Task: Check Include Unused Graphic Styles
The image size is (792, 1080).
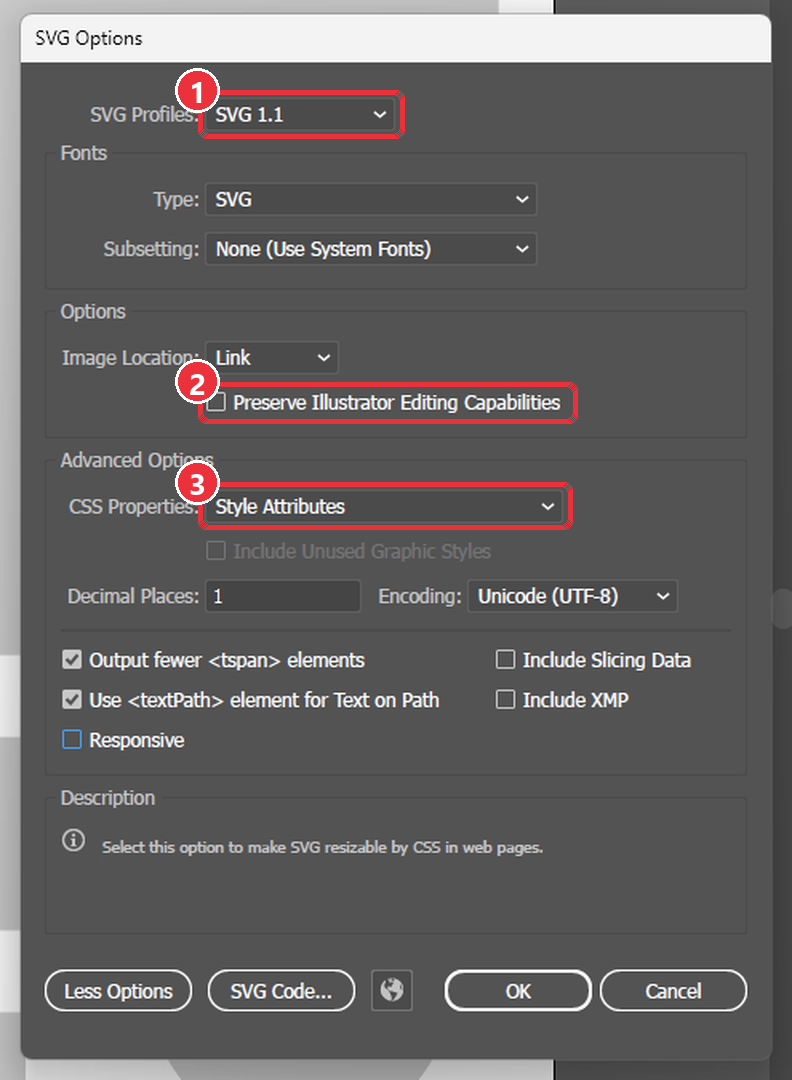Action: coord(216,551)
